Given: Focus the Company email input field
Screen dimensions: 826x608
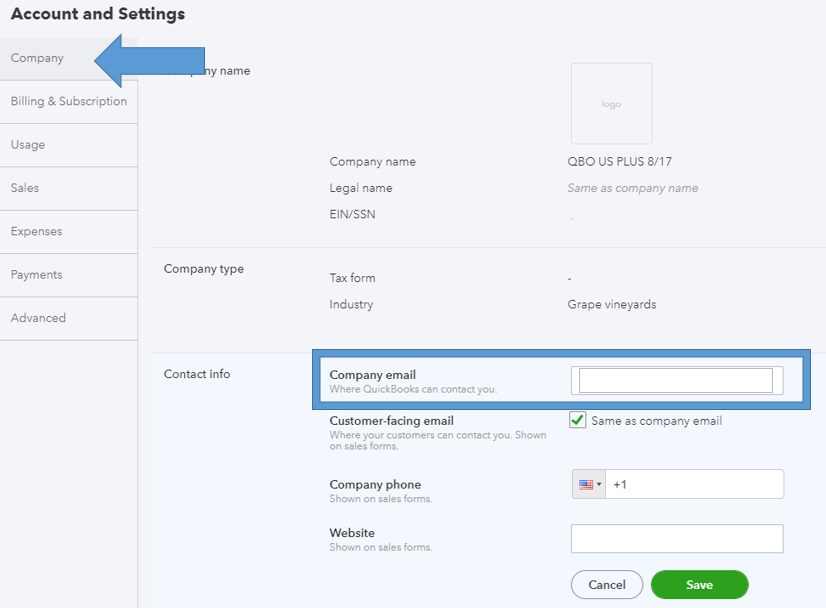Looking at the screenshot, I should click(676, 380).
